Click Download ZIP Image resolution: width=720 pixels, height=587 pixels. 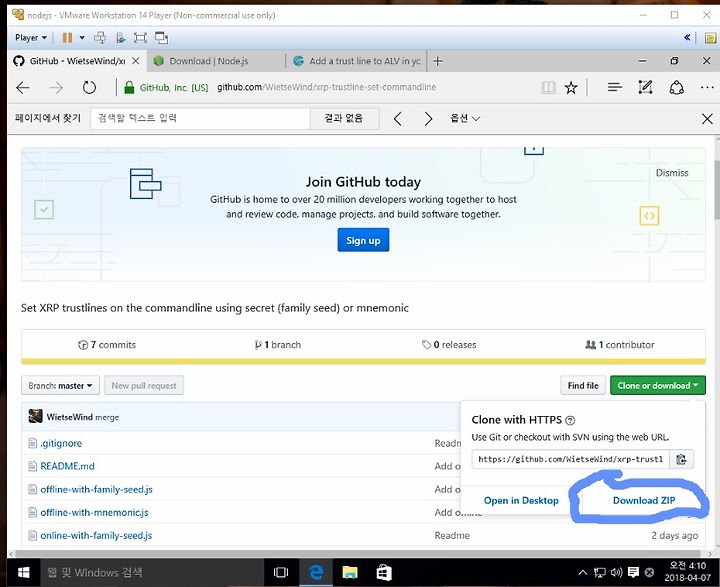tap(644, 501)
